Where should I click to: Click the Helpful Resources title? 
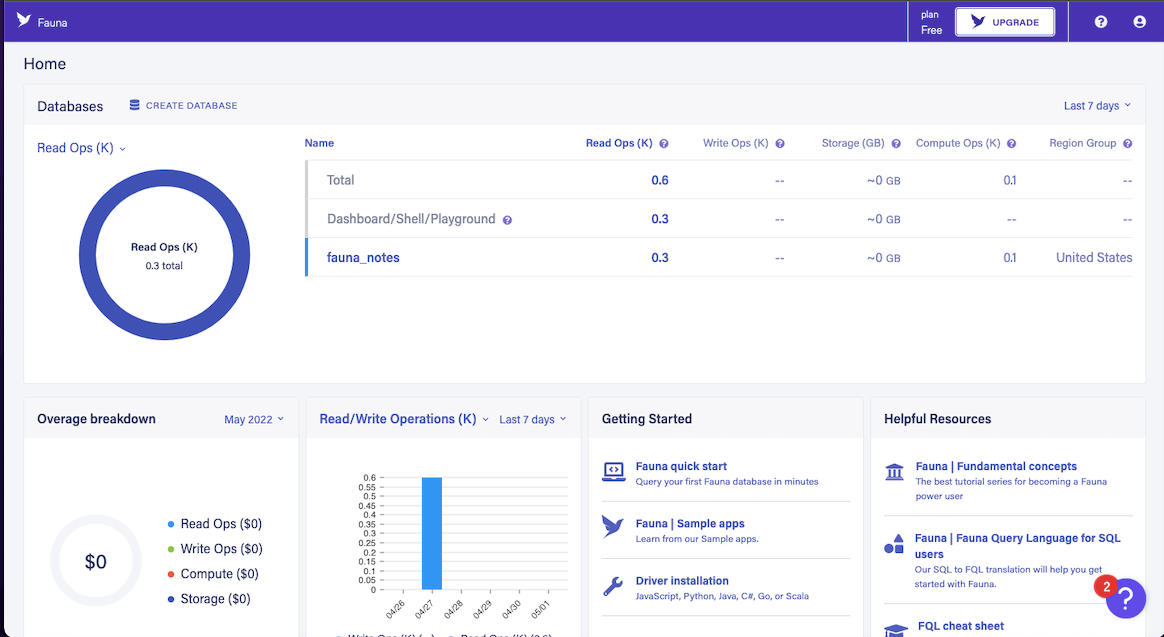938,419
